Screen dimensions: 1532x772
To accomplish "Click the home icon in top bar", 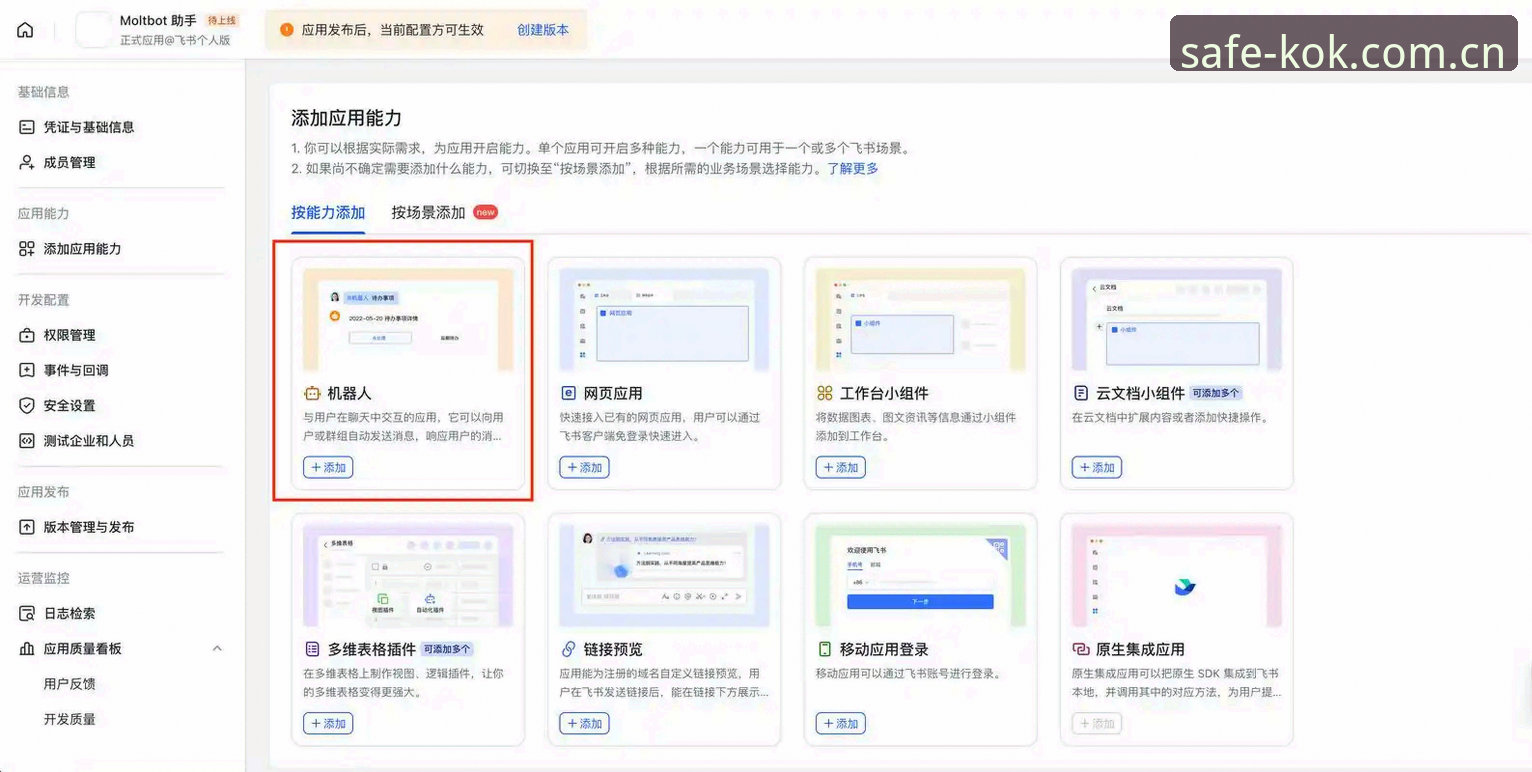I will [25, 30].
